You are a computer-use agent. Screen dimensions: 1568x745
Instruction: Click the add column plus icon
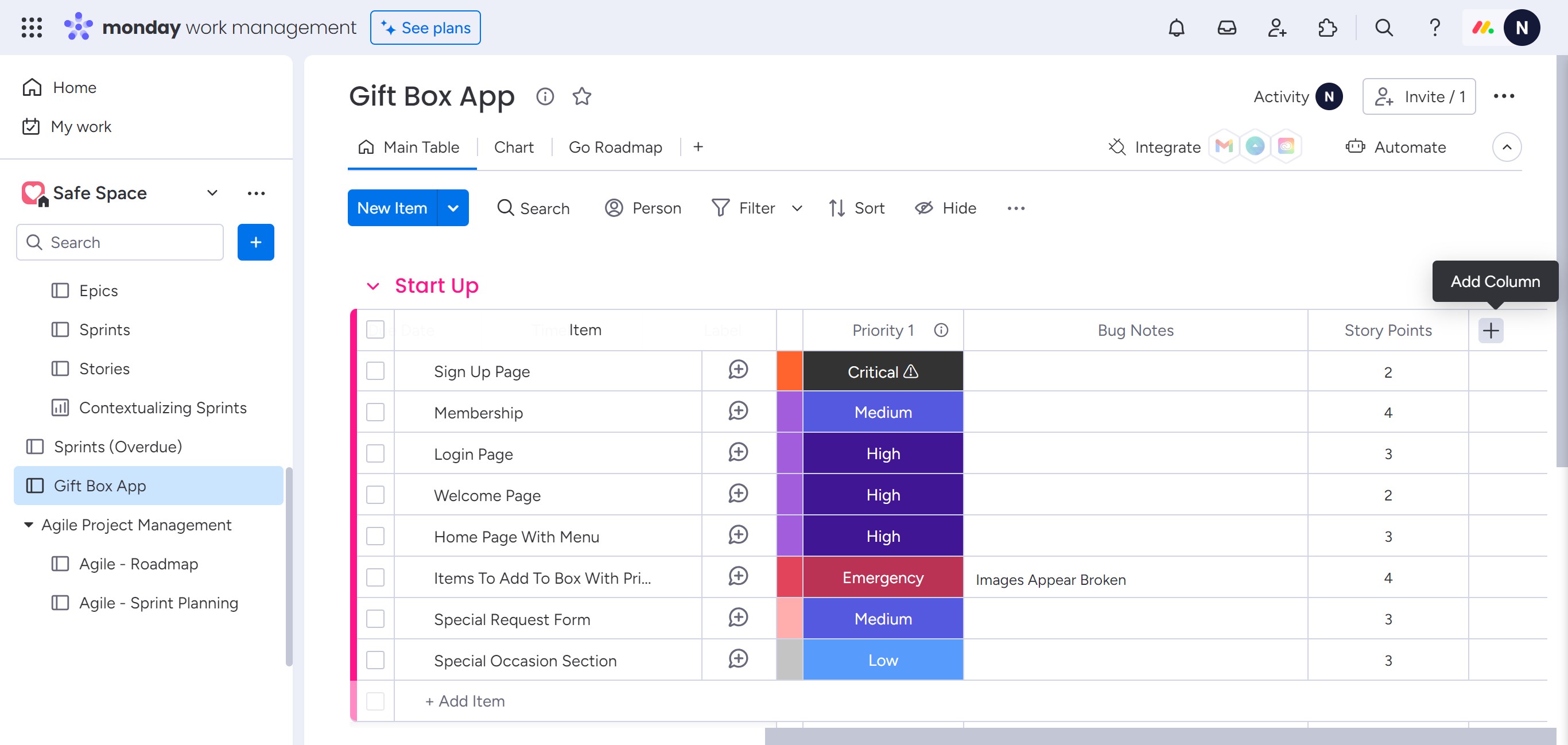(x=1490, y=331)
